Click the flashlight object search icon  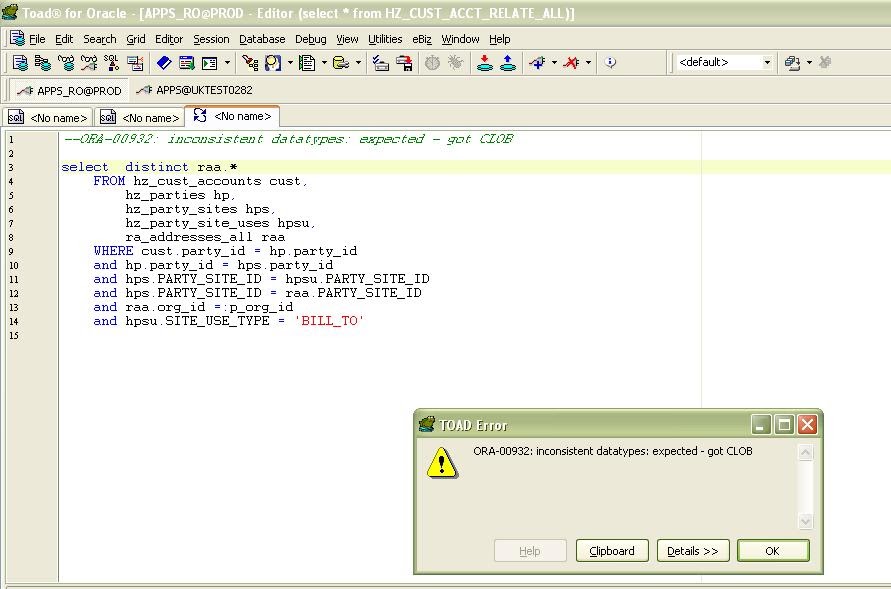coord(250,62)
